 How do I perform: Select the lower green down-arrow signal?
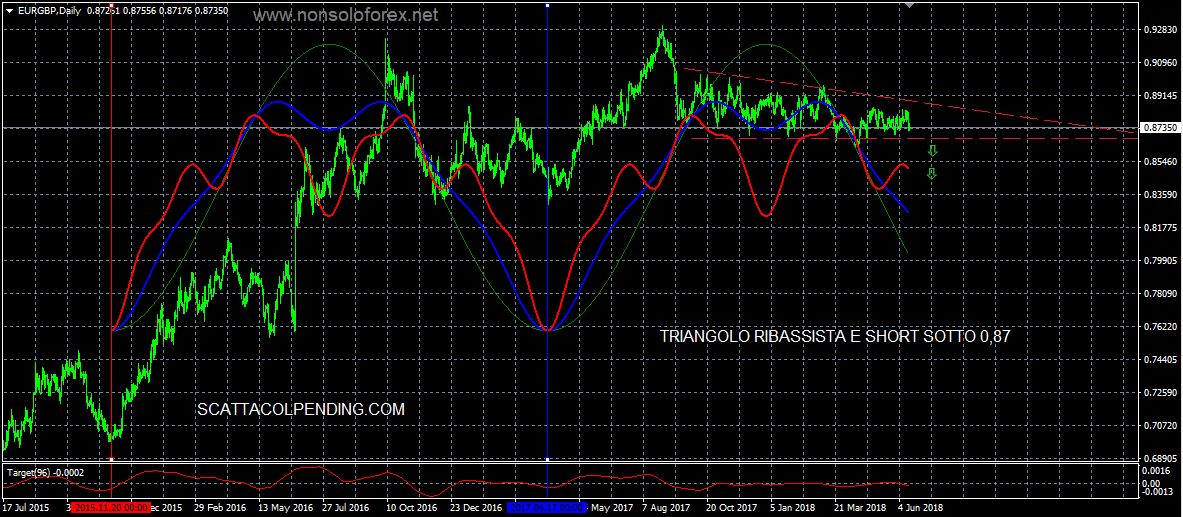click(932, 174)
